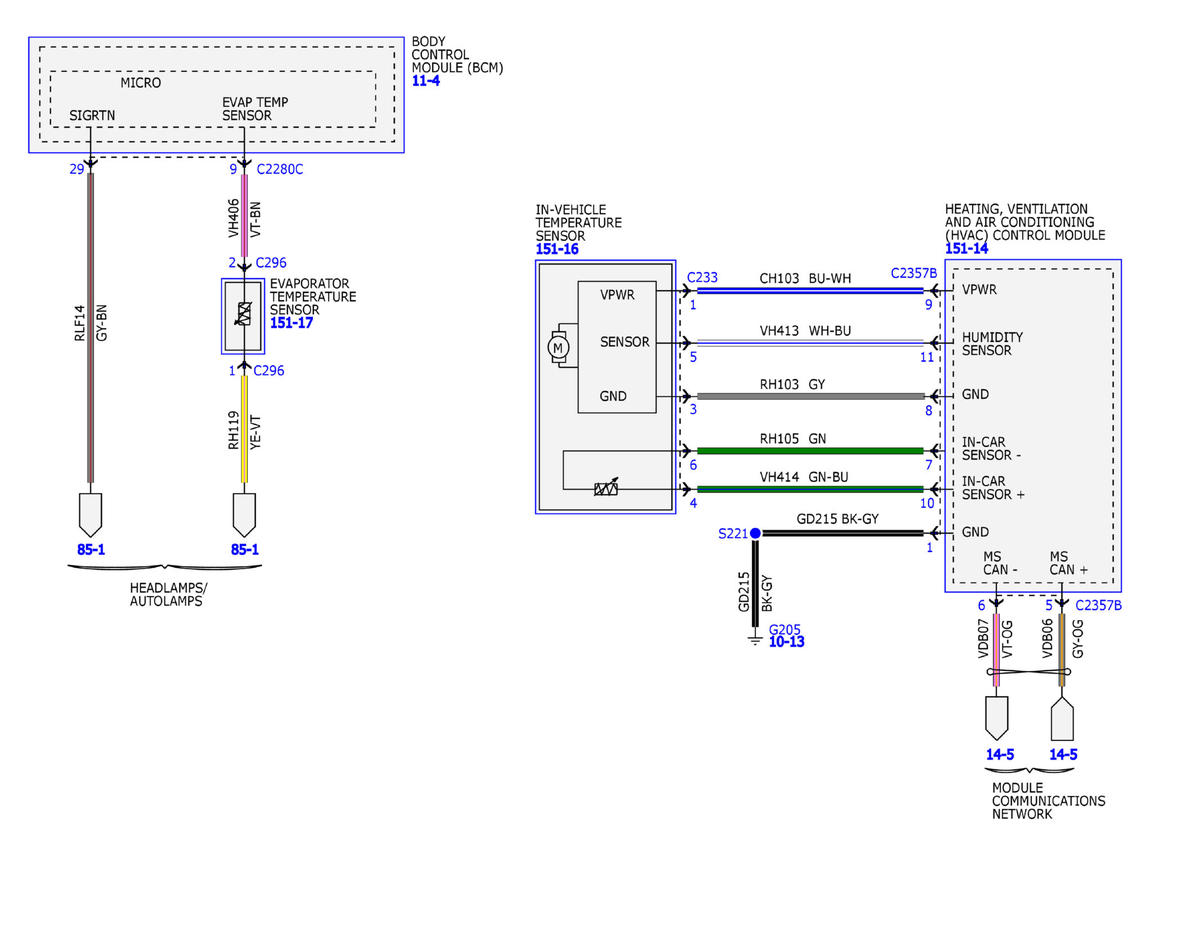The image size is (1200, 927).
Task: Click the in-car thermistor resistor symbol
Action: [x=604, y=489]
